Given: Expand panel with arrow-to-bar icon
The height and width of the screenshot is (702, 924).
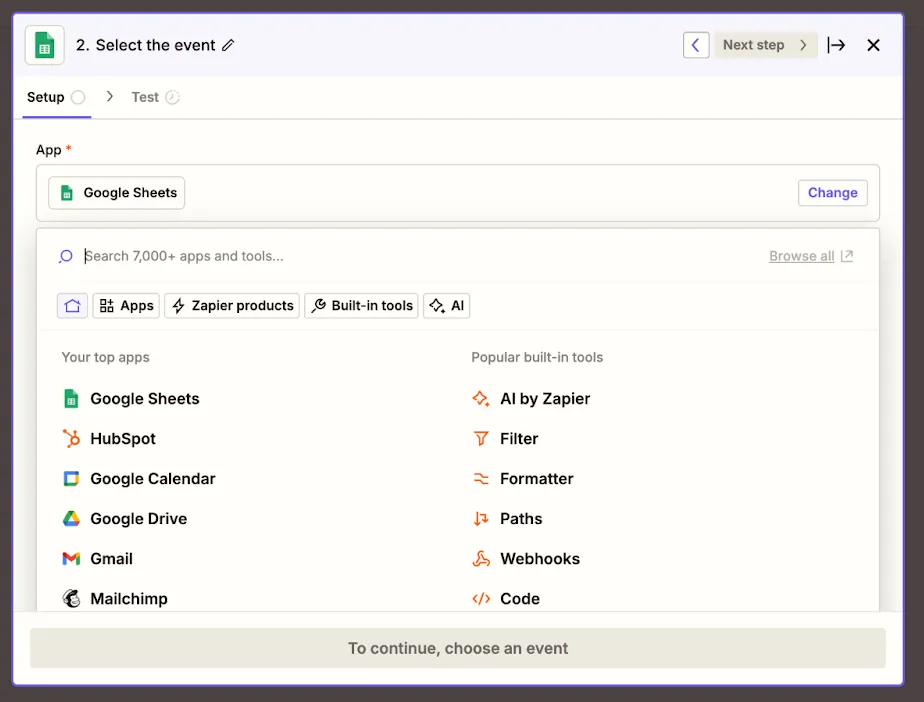Looking at the screenshot, I should click(x=836, y=45).
